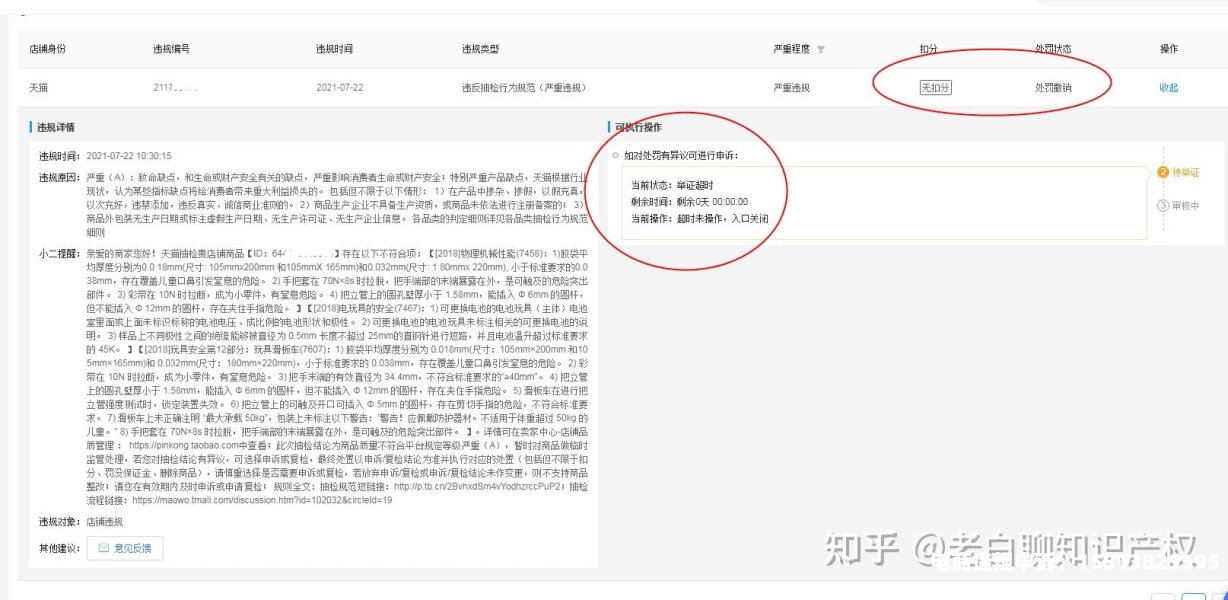The width and height of the screenshot is (1228, 600).
Task: Click the 店铺身份 column header
Action: [x=47, y=49]
